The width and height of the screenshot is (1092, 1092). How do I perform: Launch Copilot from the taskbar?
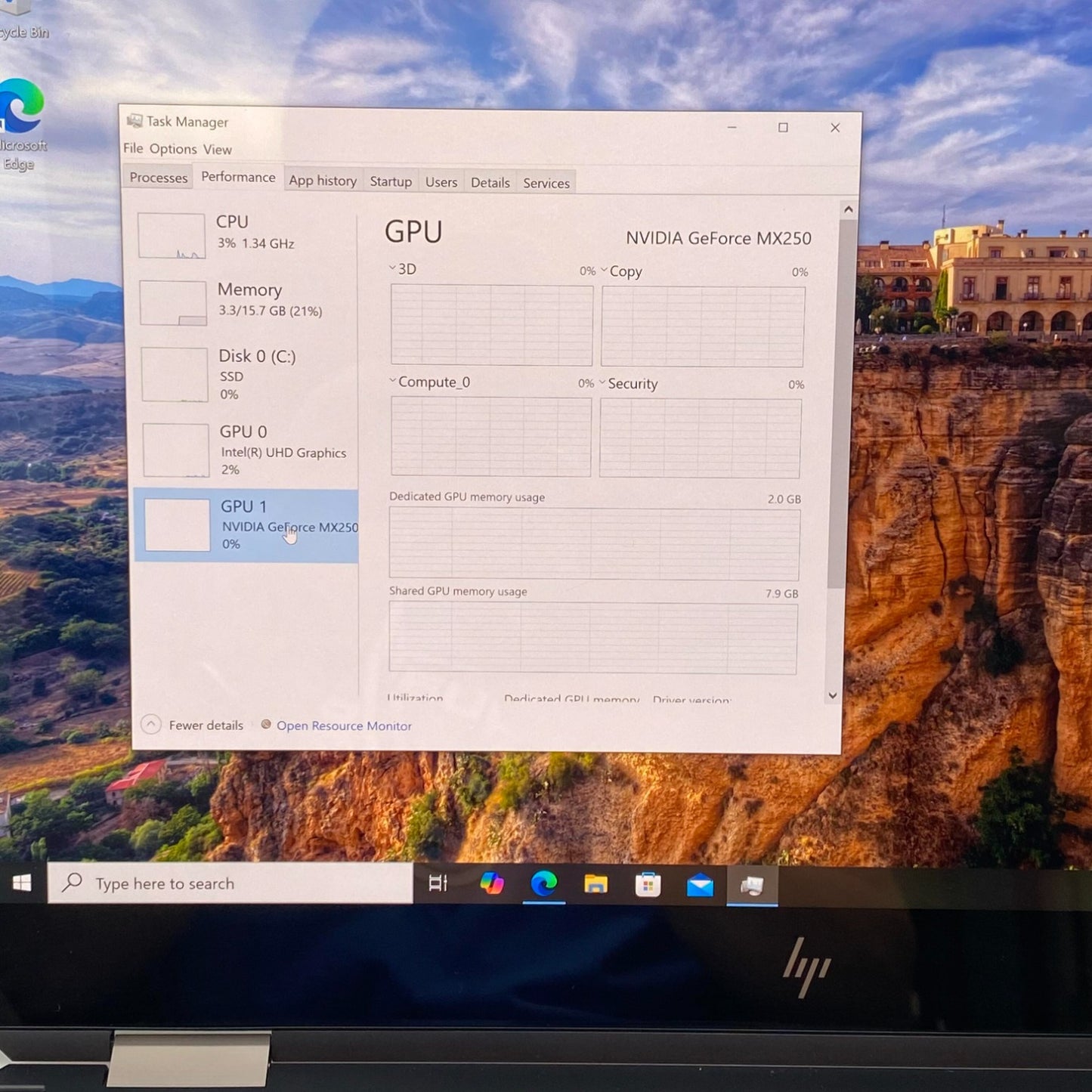[x=492, y=883]
